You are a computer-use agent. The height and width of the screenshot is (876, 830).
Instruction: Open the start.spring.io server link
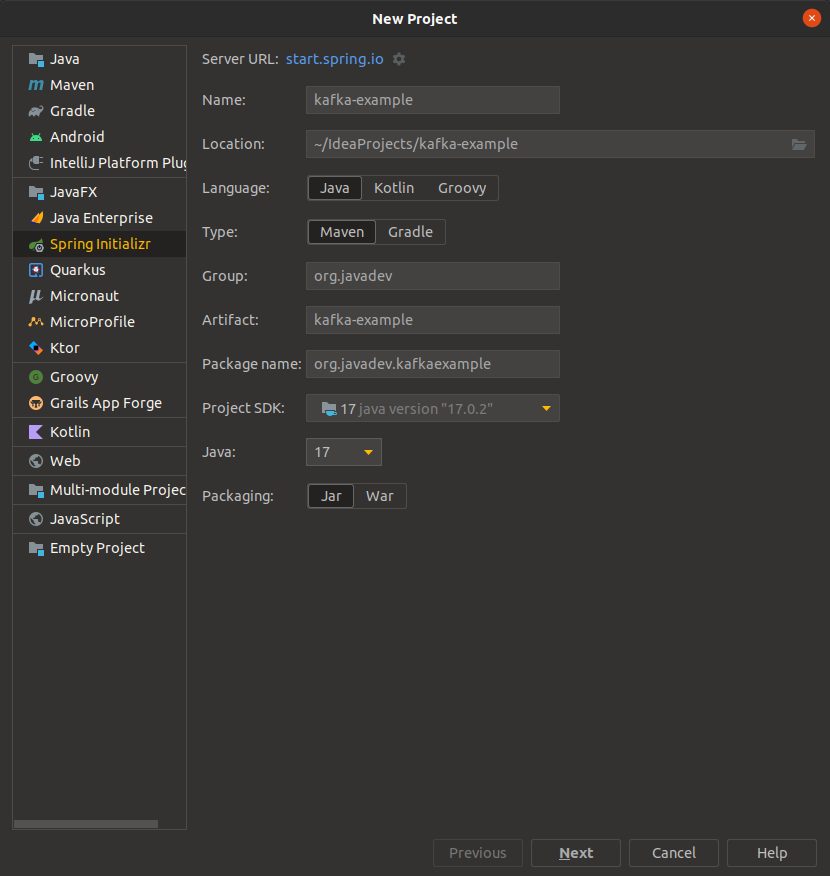tap(335, 59)
